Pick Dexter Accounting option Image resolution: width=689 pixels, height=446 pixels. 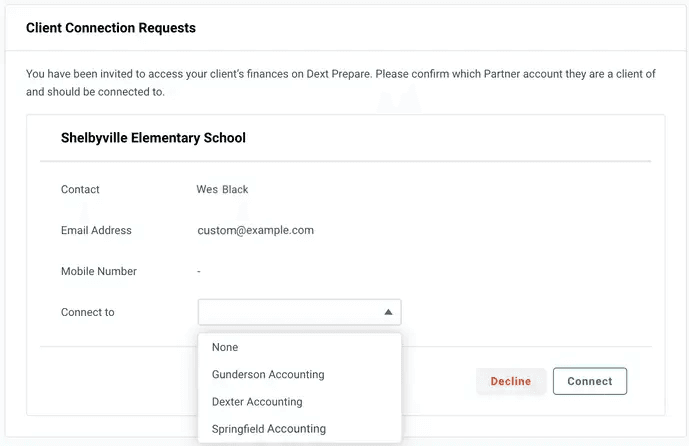tap(257, 402)
